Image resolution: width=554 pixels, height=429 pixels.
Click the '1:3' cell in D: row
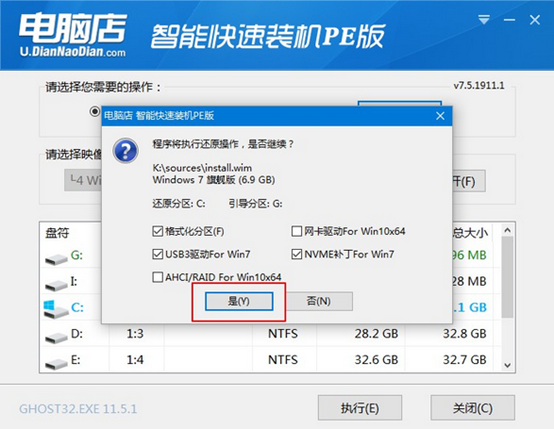tap(135, 334)
